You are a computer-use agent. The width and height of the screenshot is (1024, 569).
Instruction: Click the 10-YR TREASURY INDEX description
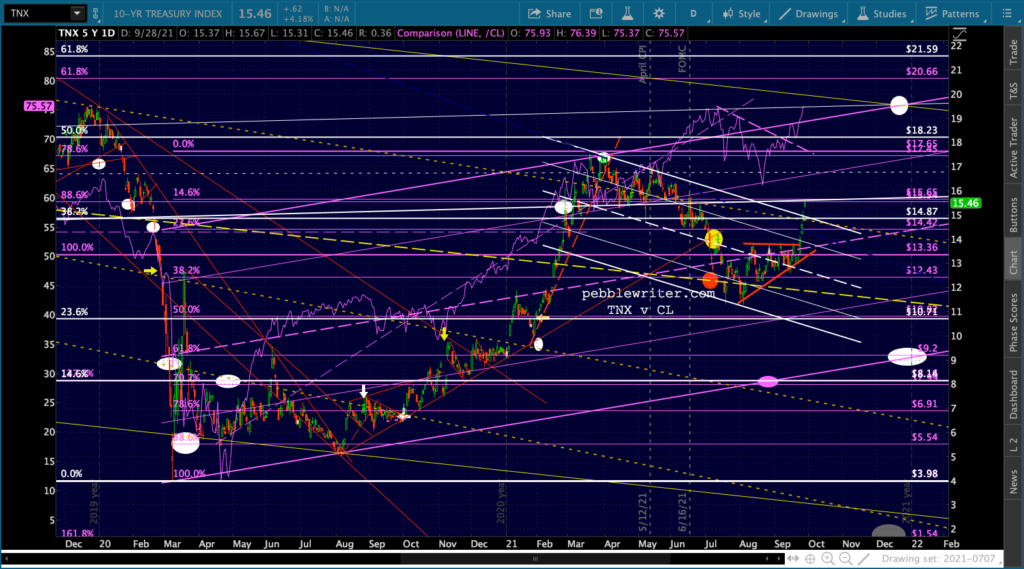[168, 13]
